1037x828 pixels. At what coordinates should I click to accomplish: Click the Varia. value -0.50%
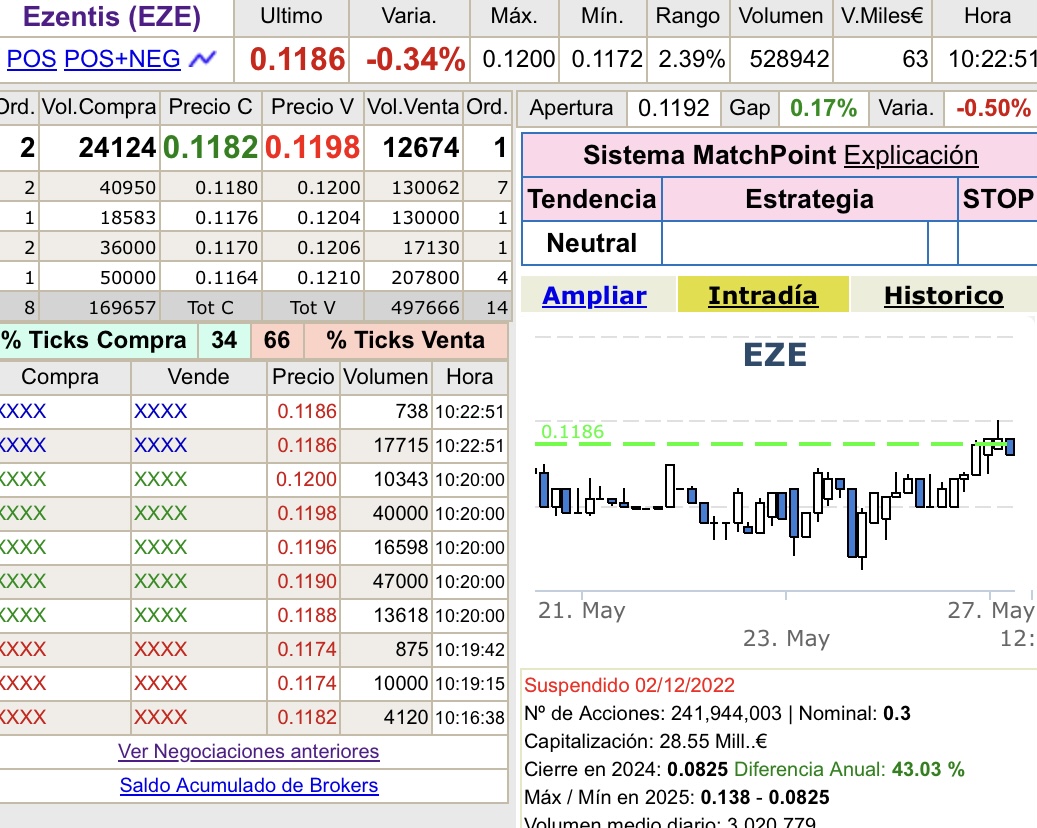993,108
